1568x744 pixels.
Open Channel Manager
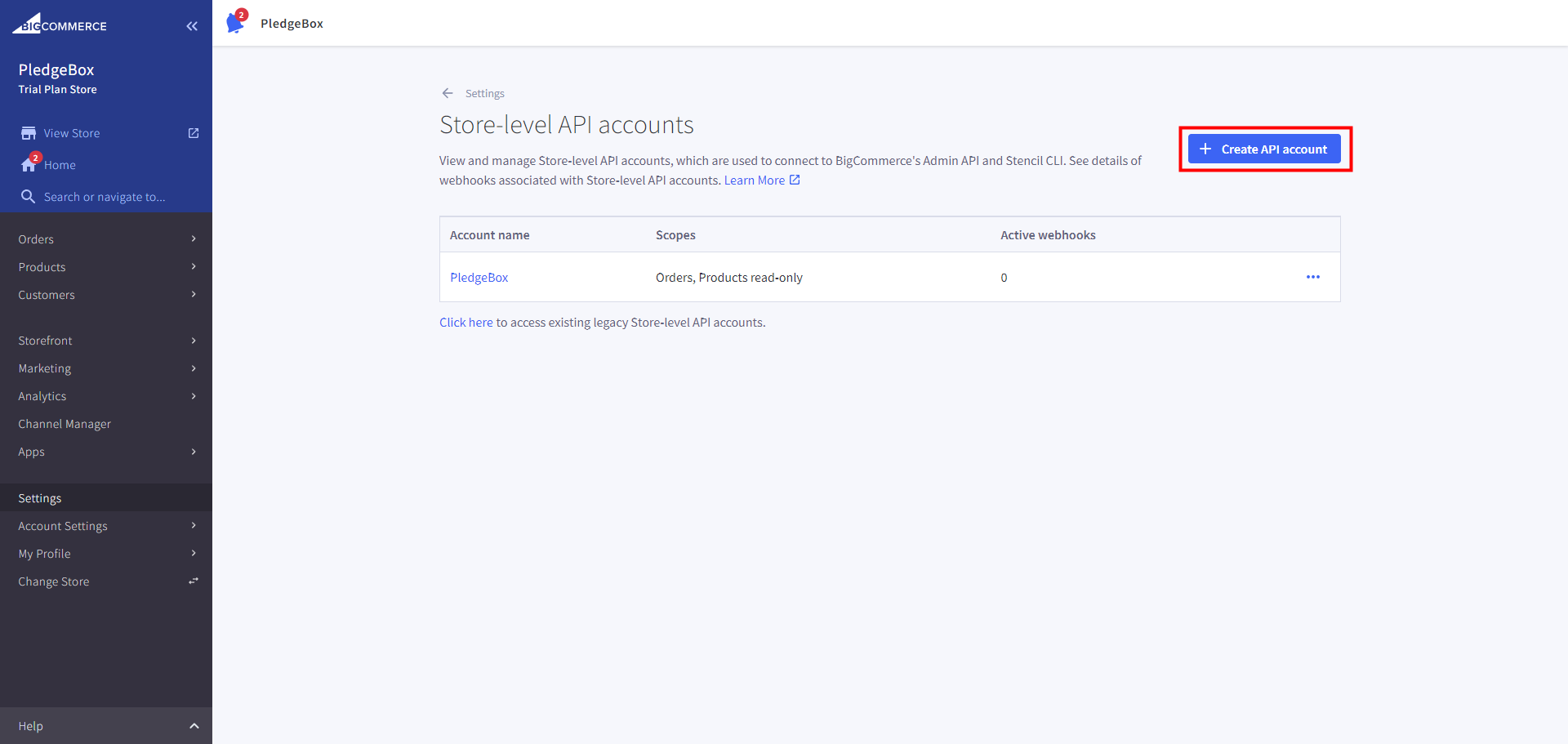click(x=65, y=424)
